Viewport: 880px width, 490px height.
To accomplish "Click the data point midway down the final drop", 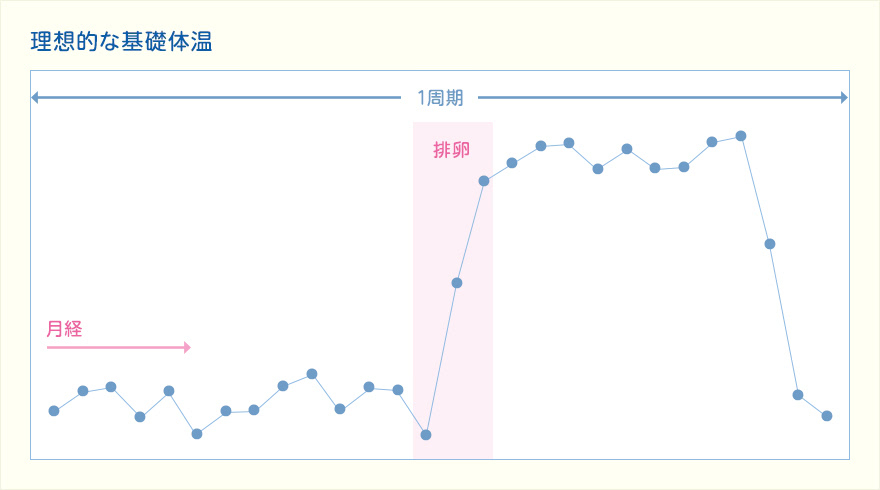I will click(x=770, y=244).
